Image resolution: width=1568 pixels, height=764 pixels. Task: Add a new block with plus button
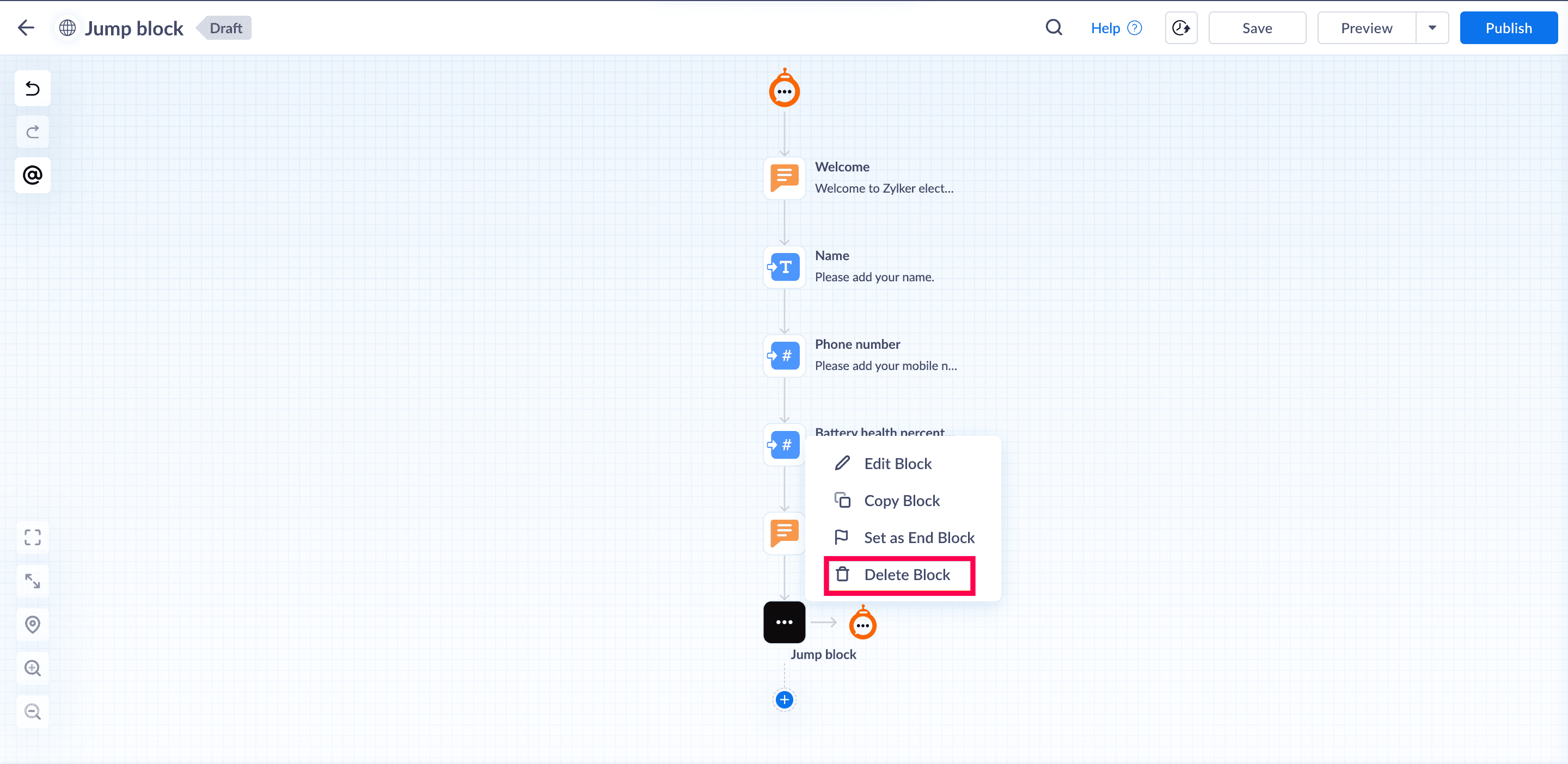click(784, 700)
